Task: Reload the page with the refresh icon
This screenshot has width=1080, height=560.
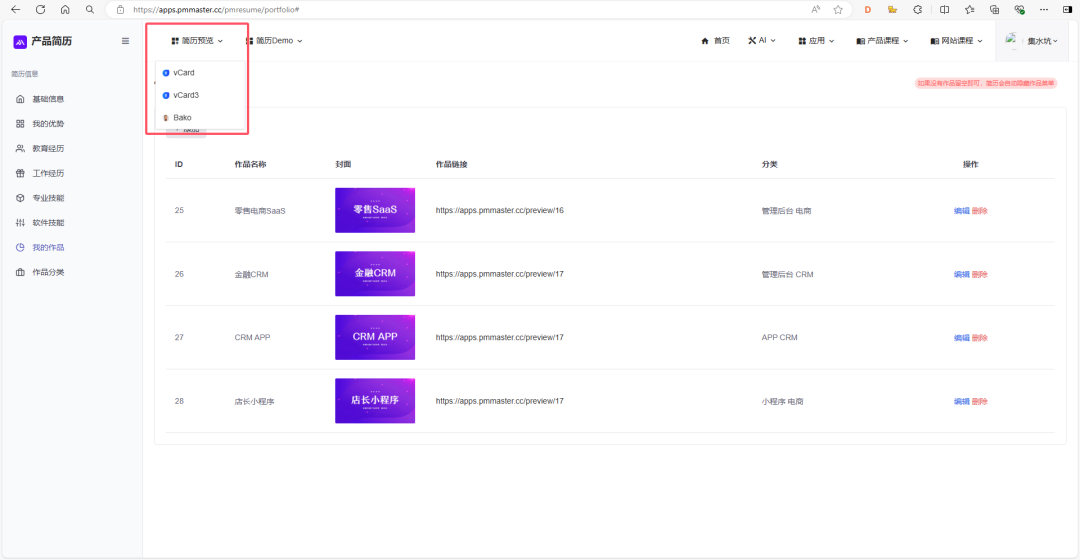Action: 41,10
